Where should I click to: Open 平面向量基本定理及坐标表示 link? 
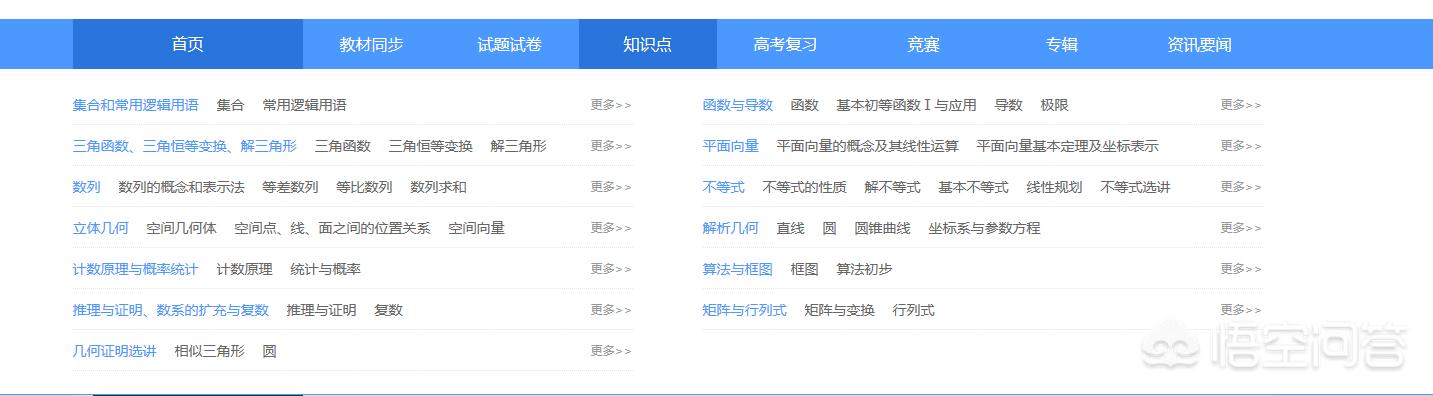tap(1068, 145)
